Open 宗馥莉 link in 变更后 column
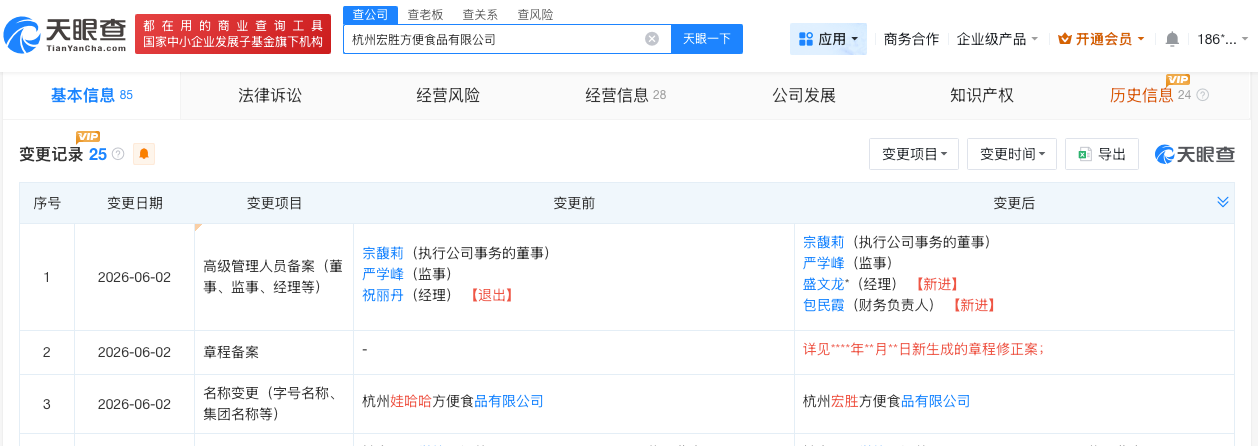The image size is (1258, 446). click(823, 242)
